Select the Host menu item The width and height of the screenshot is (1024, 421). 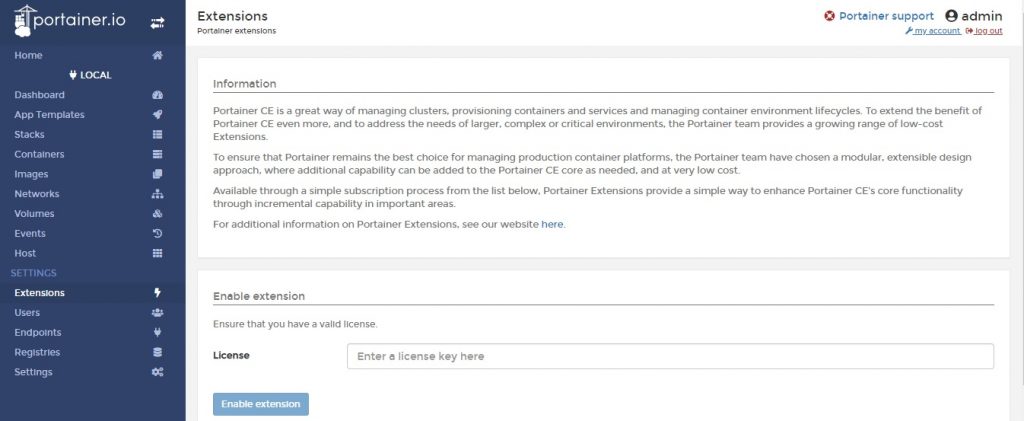[x=25, y=253]
